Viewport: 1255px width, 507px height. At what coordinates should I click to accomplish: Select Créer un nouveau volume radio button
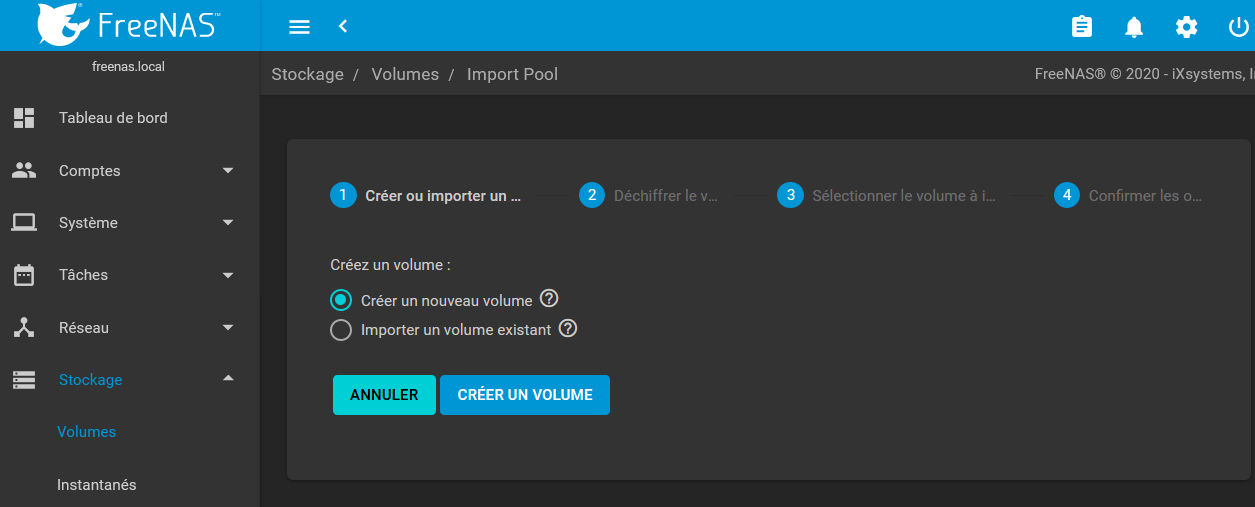coord(341,300)
